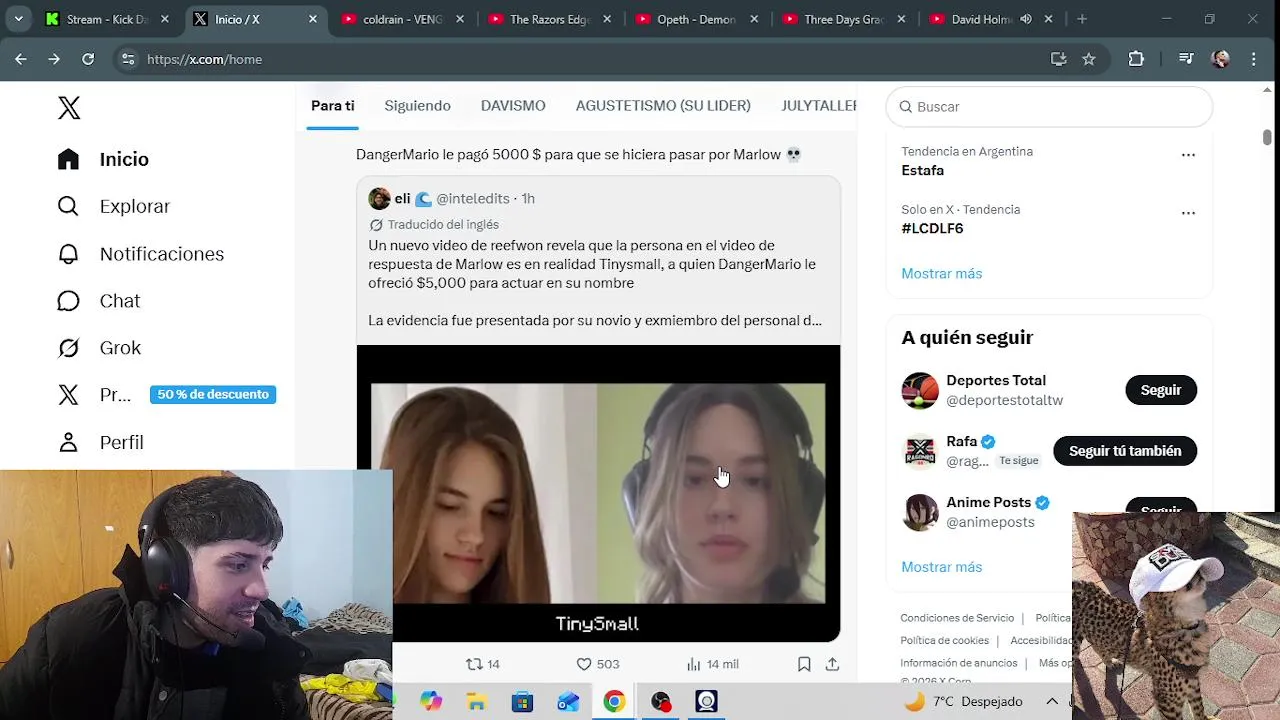Image resolution: width=1280 pixels, height=720 pixels.
Task: Switch to AGUSTETISMO (SU LIDER) tab
Action: [x=663, y=106]
